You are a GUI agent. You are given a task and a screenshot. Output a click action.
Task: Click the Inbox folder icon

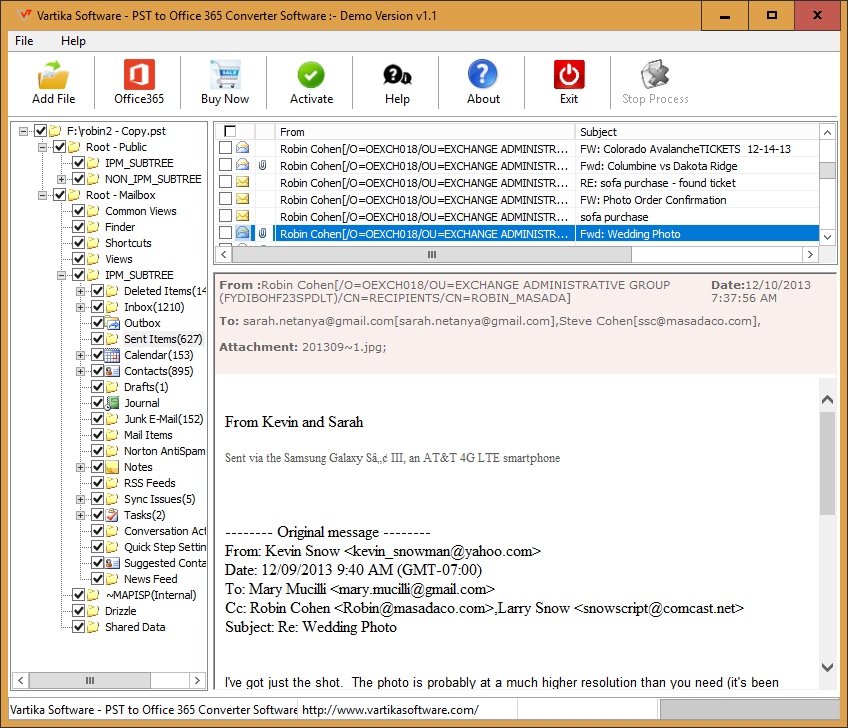click(112, 307)
